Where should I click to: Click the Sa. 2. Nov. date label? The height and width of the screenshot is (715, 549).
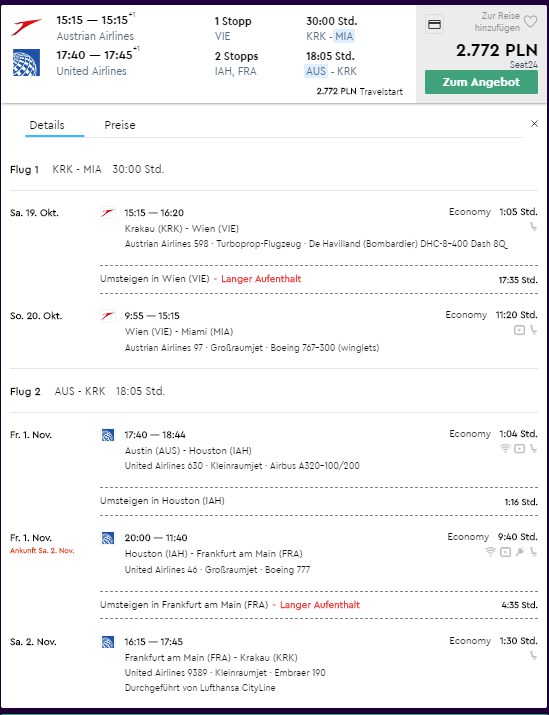[x=33, y=642]
